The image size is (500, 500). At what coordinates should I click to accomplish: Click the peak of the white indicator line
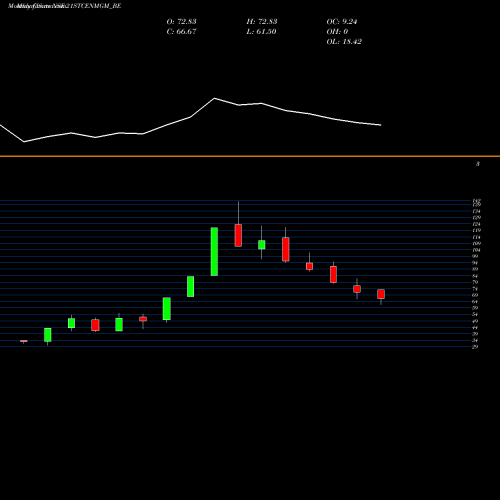pos(214,98)
